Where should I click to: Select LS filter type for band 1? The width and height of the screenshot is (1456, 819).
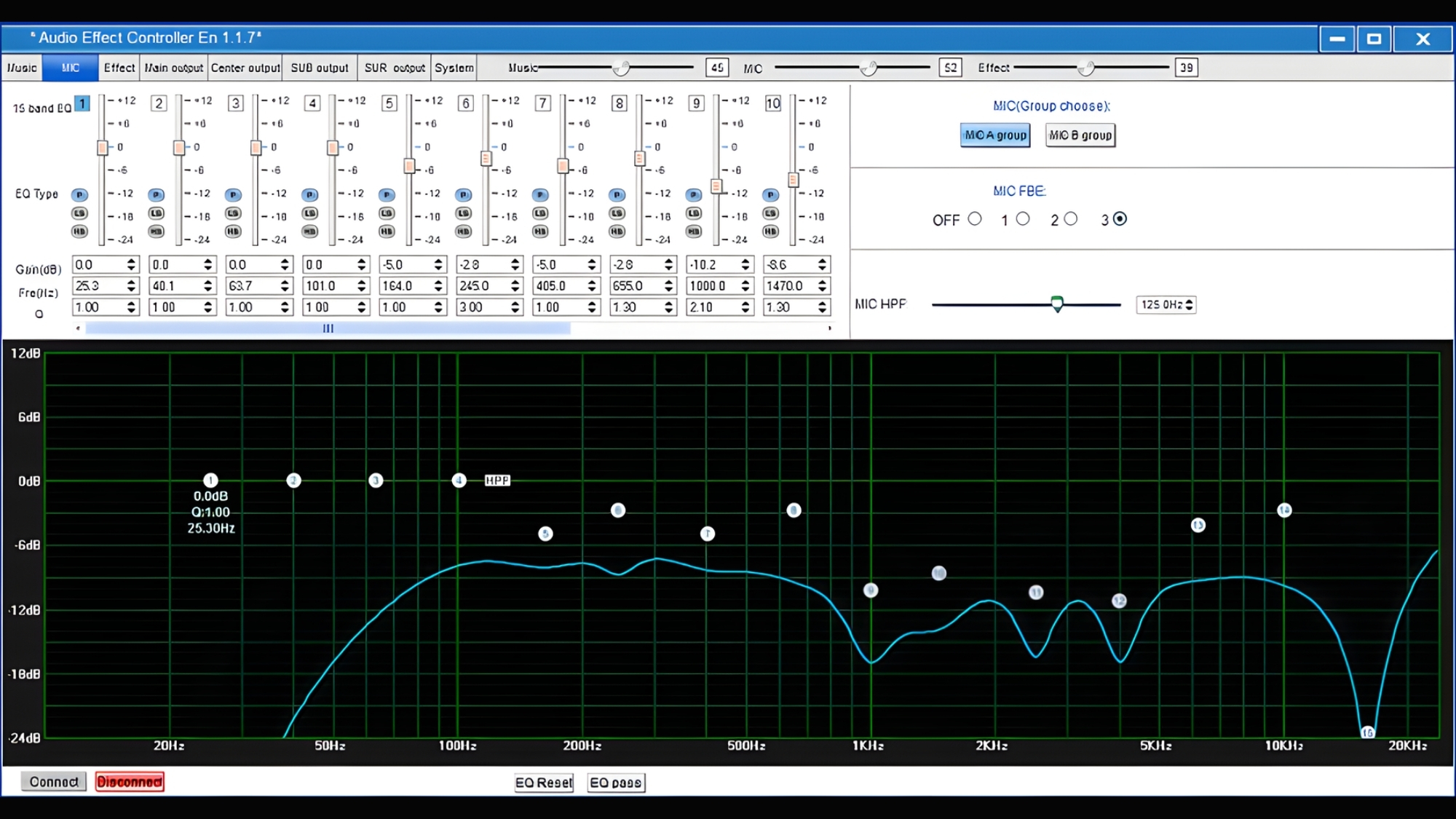point(79,213)
